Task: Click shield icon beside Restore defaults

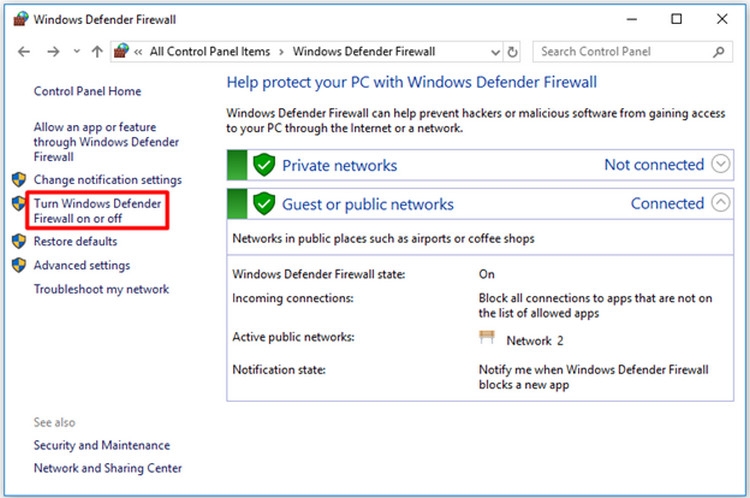Action: (19, 241)
